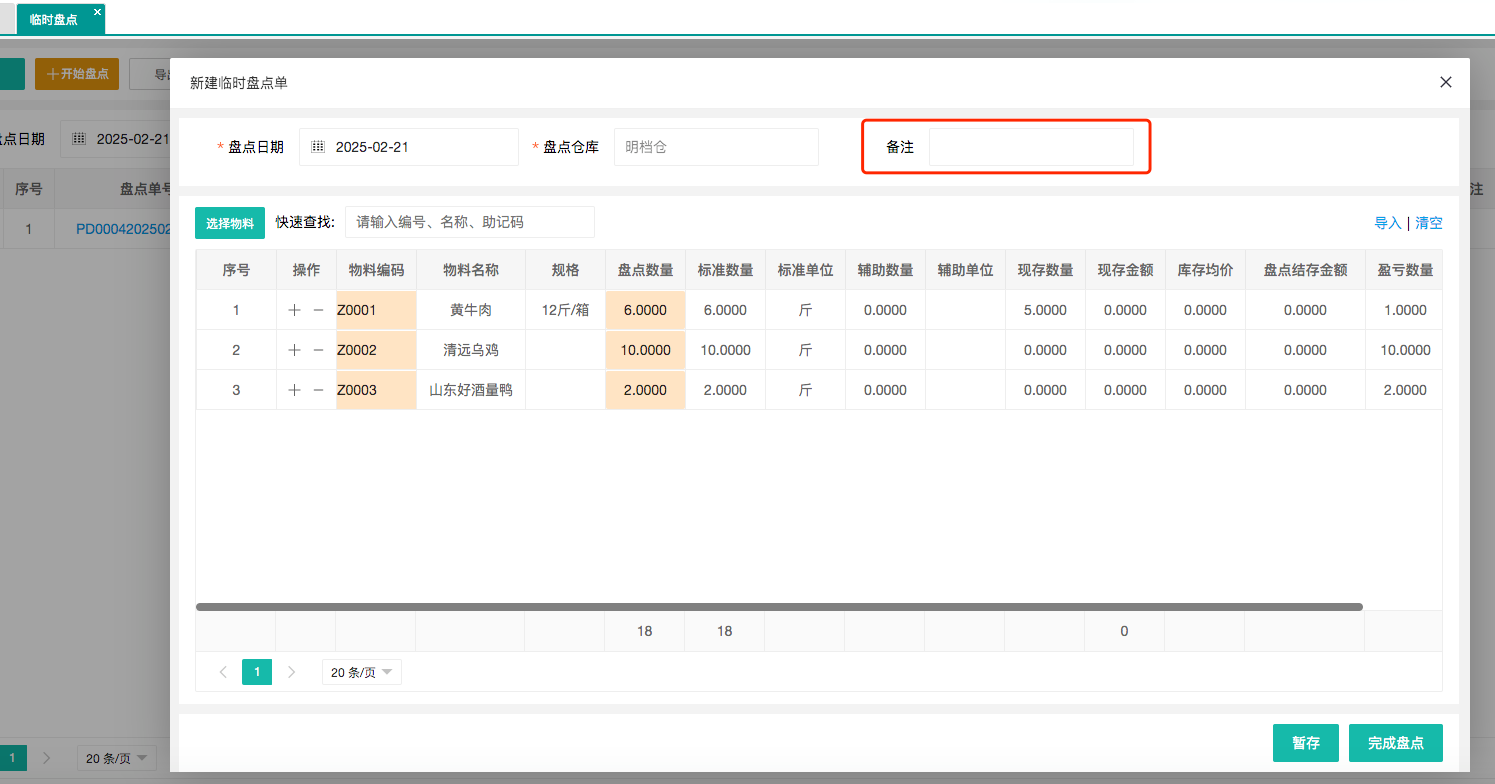Screen dimensions: 1495x784
Task: Open the 盘点仓库 warehouse selector
Action: 716,147
